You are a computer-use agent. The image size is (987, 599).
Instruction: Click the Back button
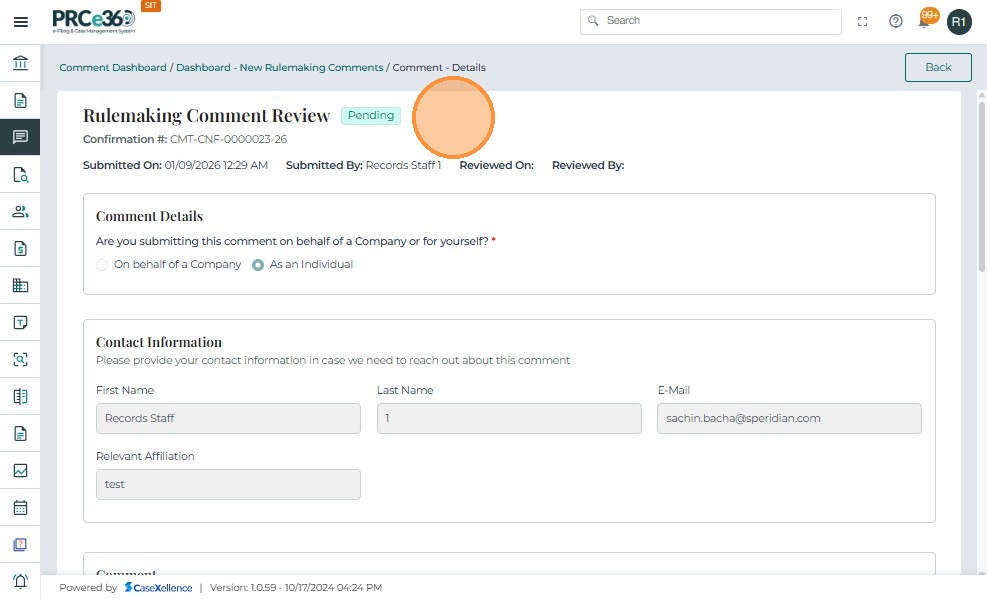[x=938, y=67]
